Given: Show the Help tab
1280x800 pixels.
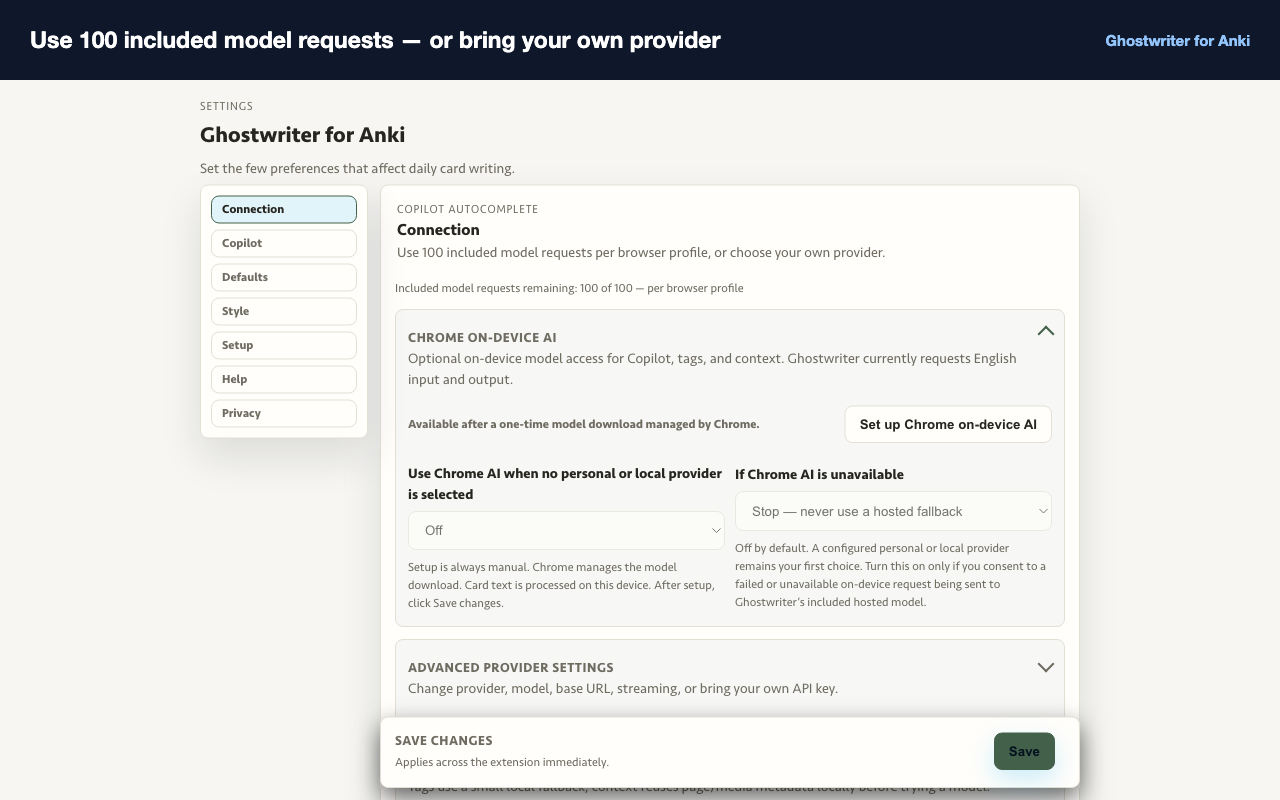Looking at the screenshot, I should tap(284, 379).
